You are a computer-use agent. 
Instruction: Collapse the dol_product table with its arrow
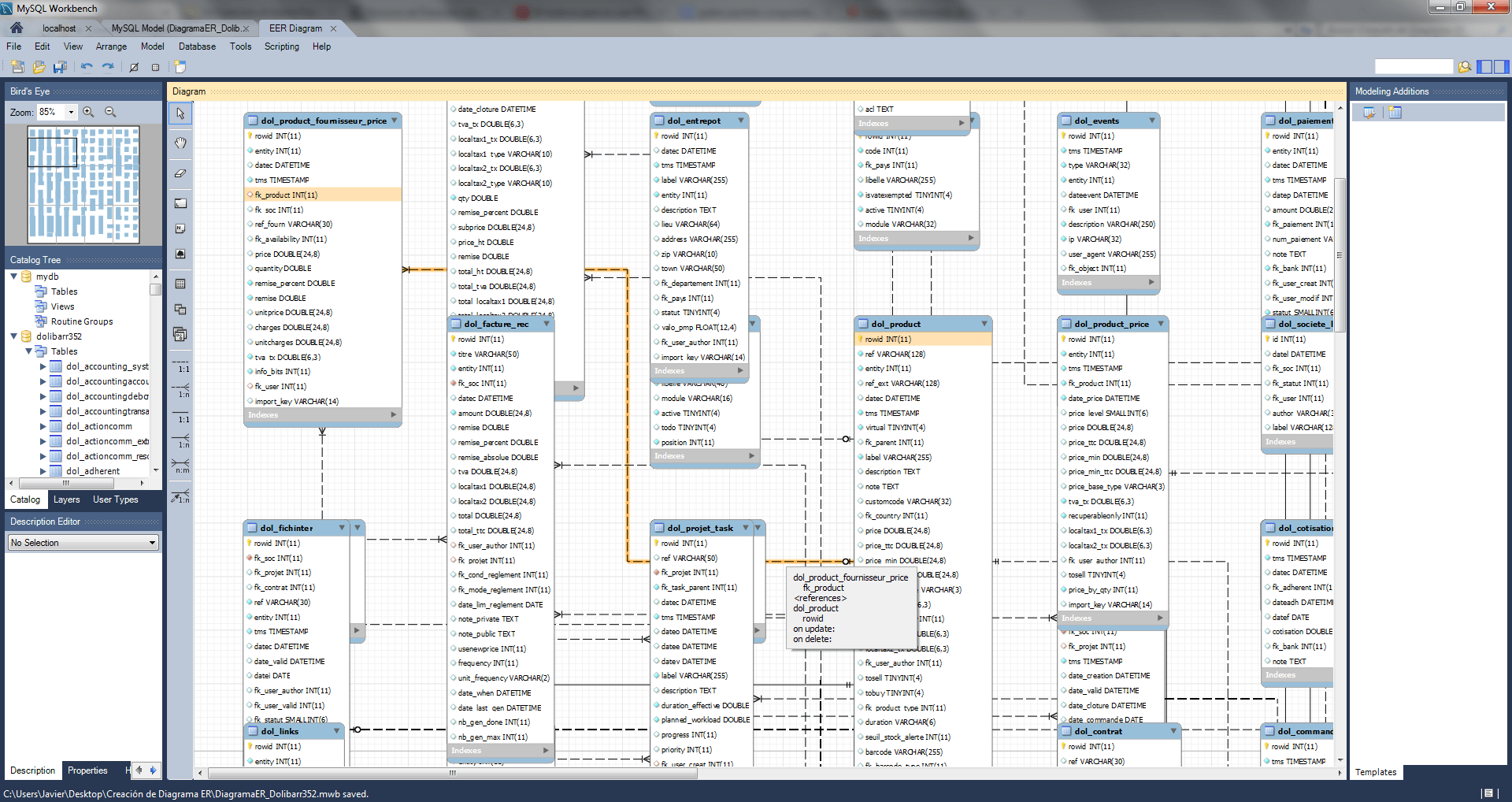984,323
